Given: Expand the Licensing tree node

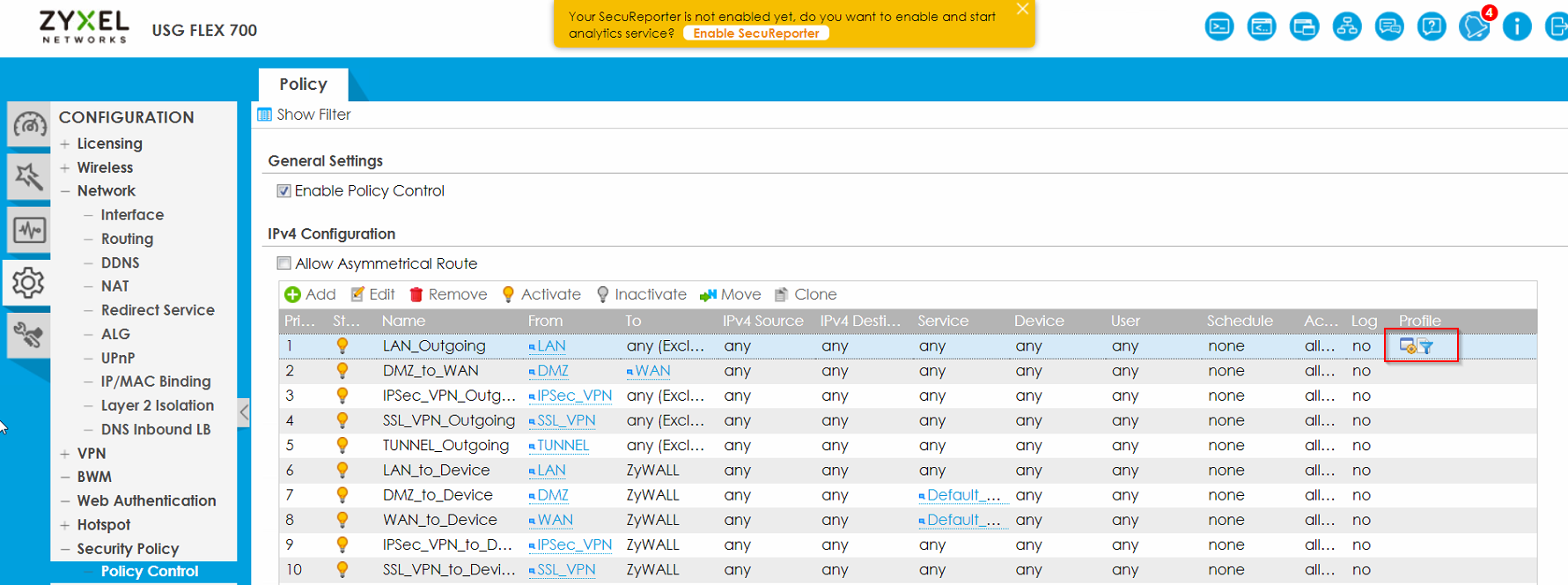Looking at the screenshot, I should [65, 144].
